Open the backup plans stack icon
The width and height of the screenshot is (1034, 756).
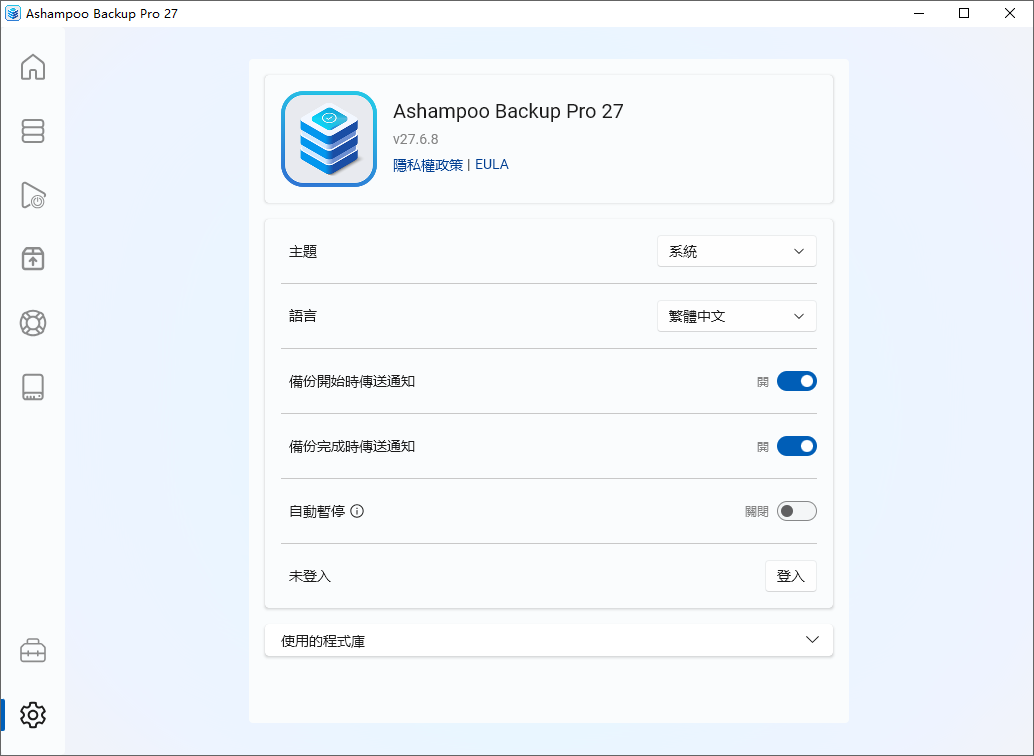click(33, 131)
